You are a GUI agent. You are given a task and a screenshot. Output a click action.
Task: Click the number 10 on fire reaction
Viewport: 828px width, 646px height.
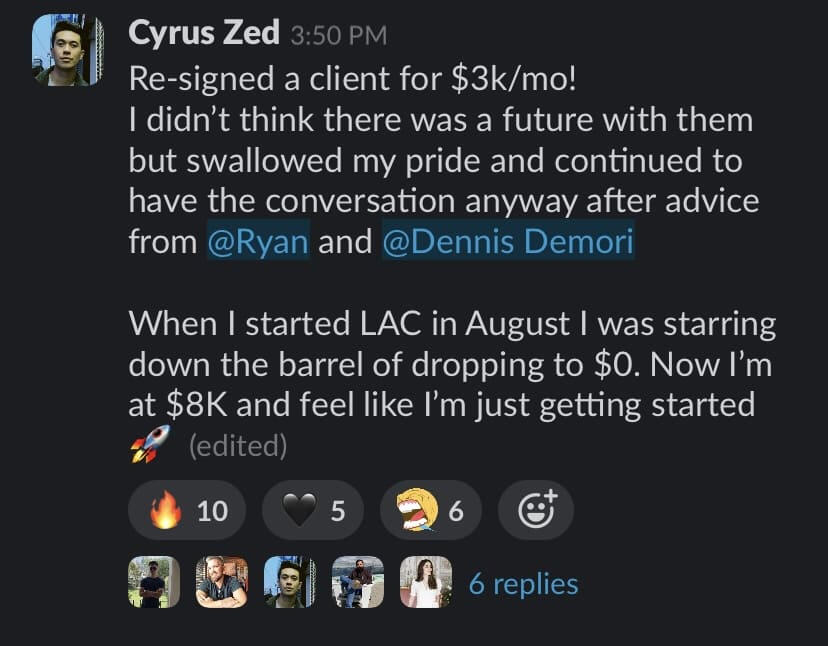click(212, 511)
